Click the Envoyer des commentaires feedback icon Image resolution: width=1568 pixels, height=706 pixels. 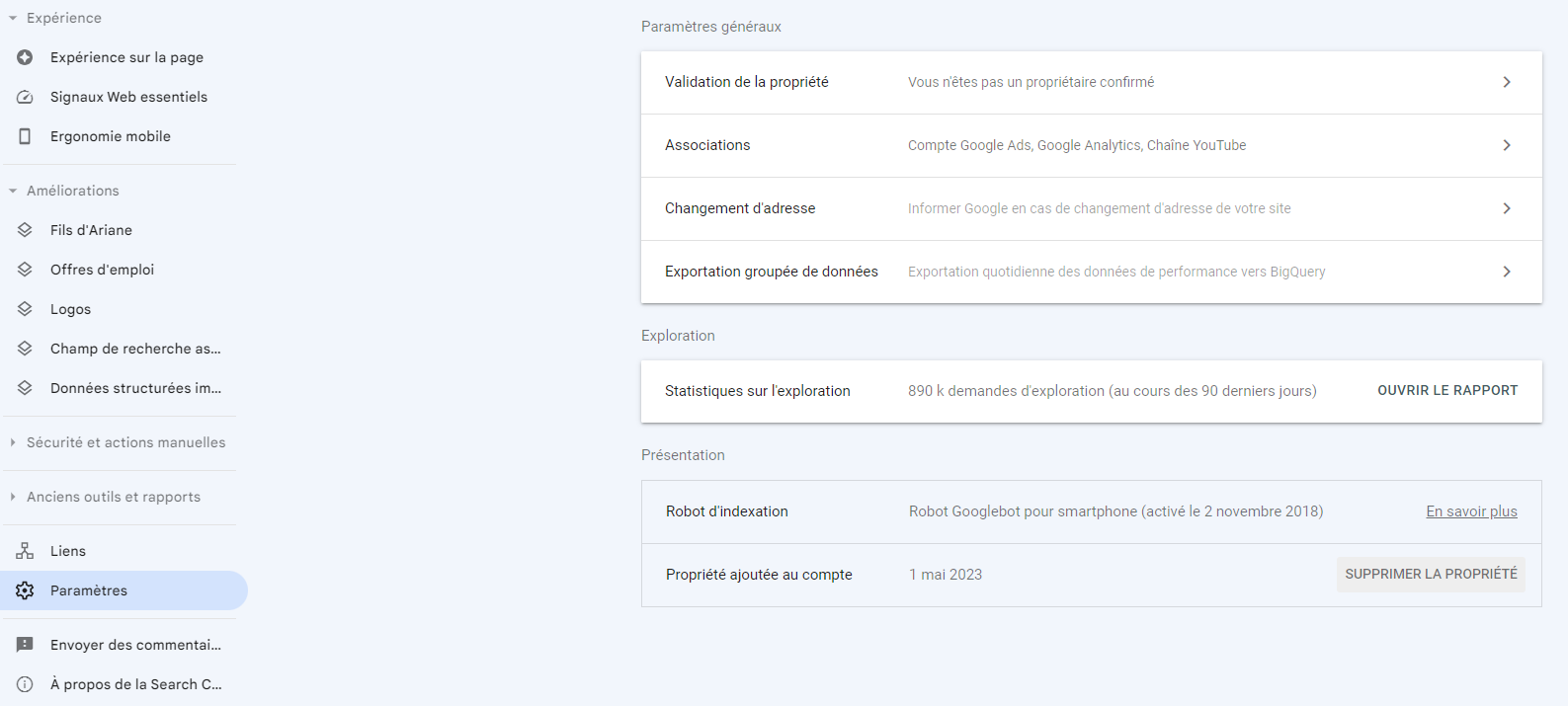point(25,645)
